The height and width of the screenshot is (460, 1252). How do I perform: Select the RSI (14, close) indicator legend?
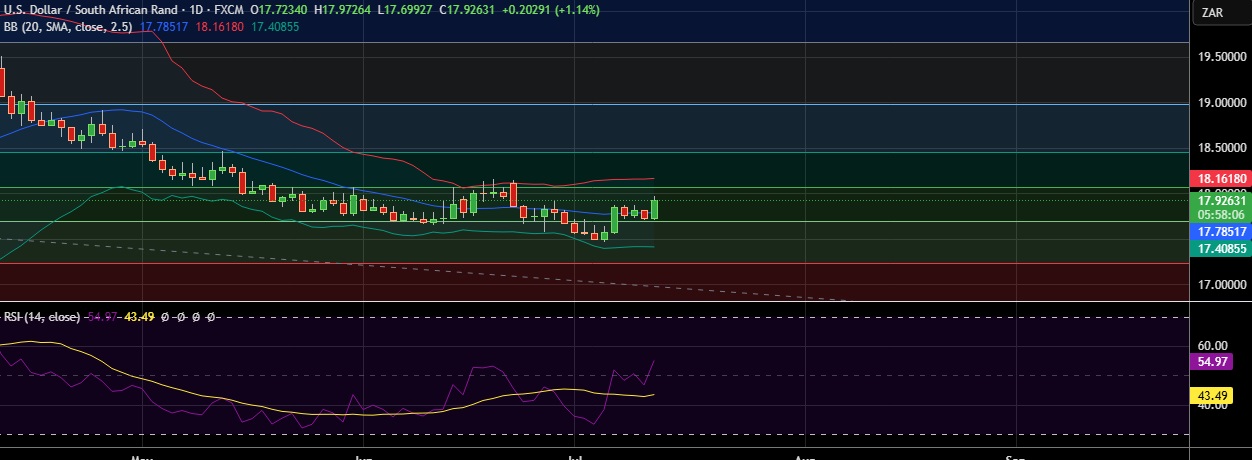point(41,316)
